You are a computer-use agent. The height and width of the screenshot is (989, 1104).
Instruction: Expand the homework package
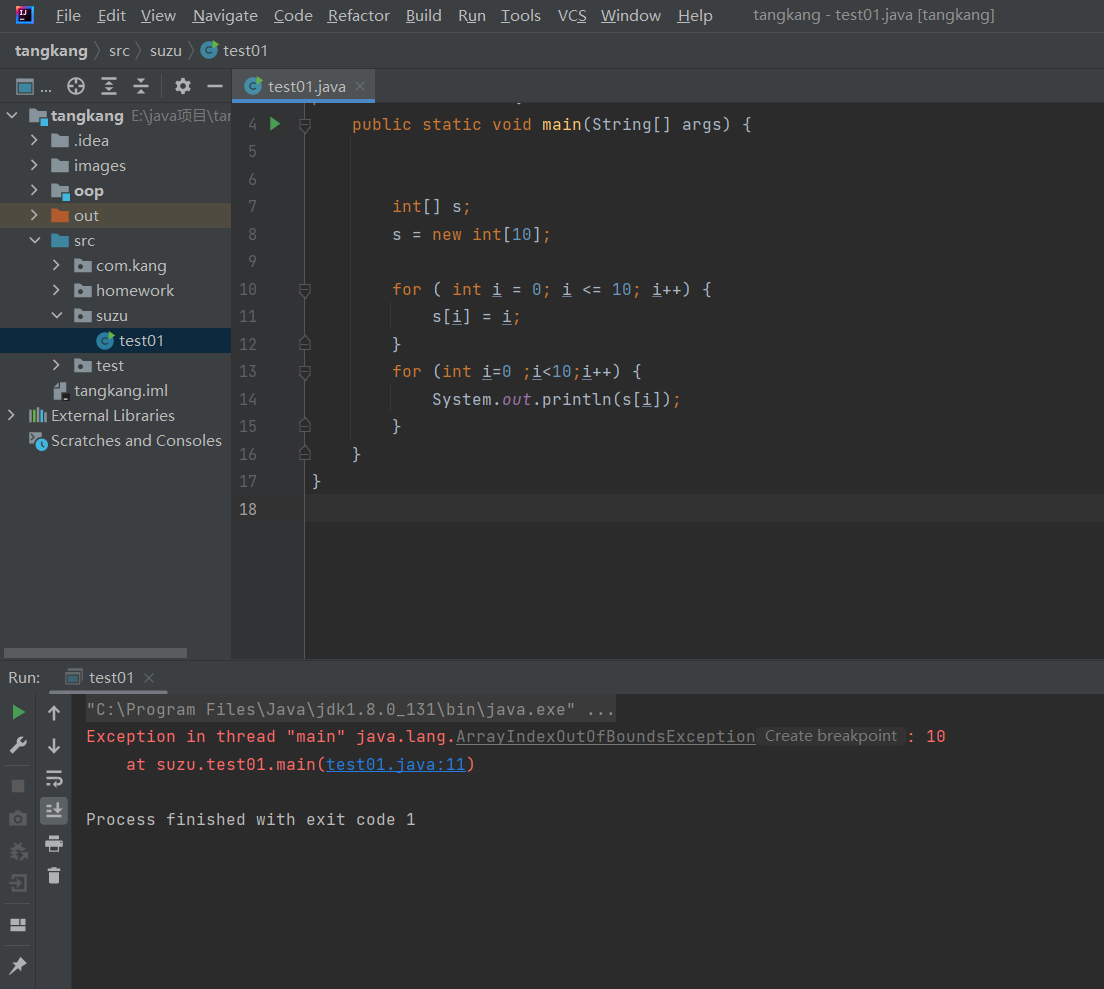[x=57, y=290]
